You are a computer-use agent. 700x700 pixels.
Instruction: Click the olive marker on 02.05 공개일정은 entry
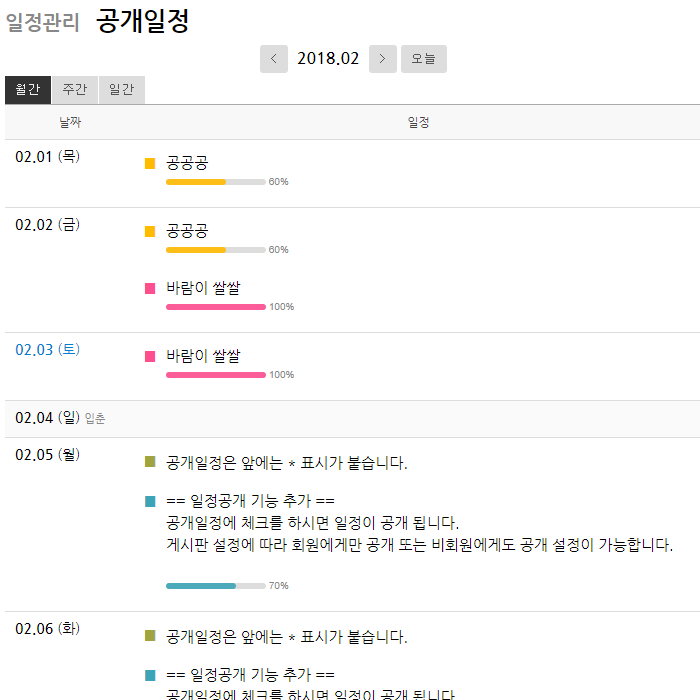pos(150,462)
